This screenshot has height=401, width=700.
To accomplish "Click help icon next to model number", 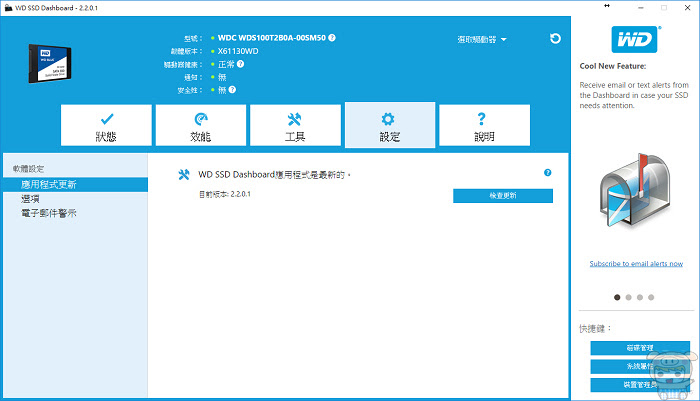I will 332,38.
